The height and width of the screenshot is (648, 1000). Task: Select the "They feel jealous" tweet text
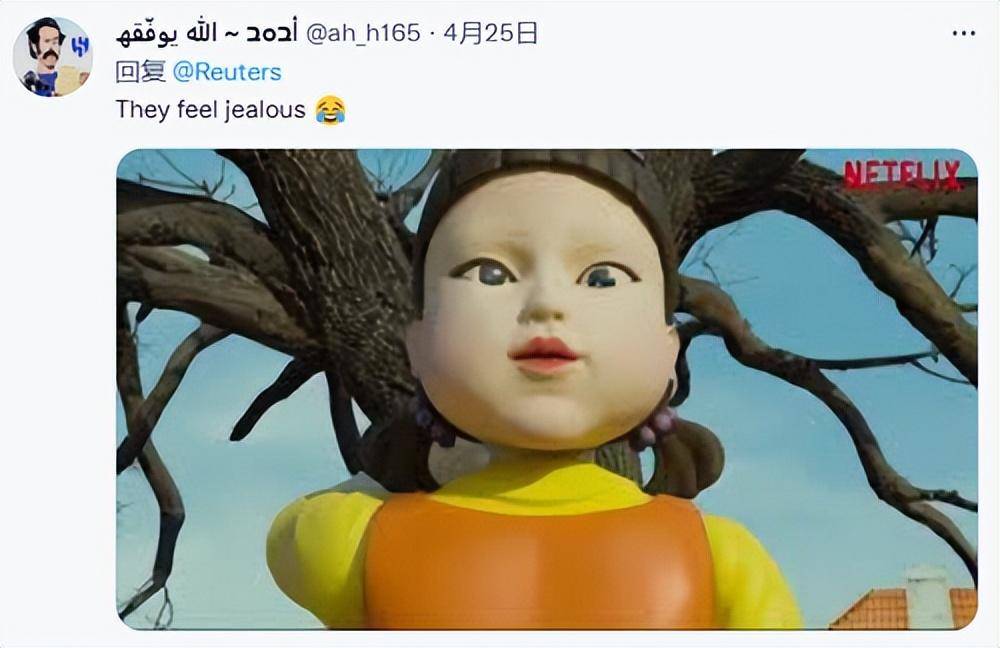tap(210, 110)
